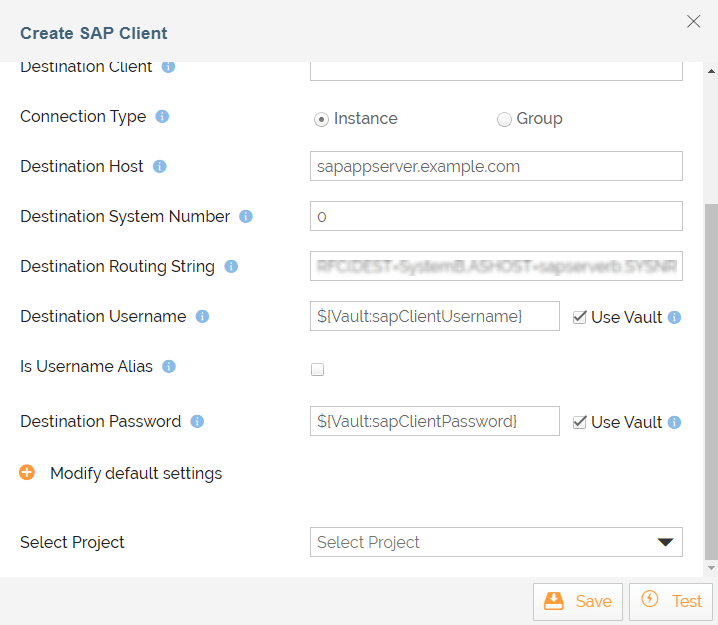
Task: Select the Group connection type
Action: [x=504, y=119]
